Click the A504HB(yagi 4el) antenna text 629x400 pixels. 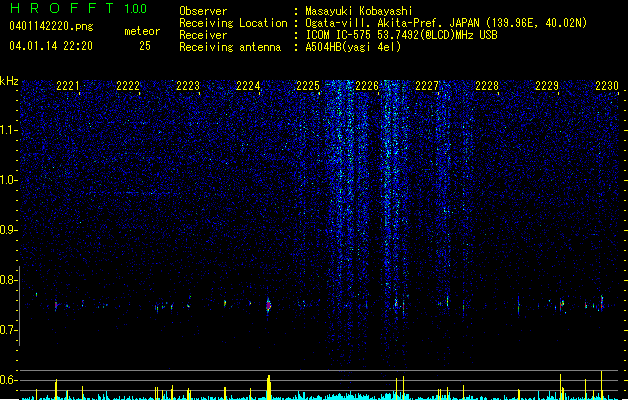(353, 47)
